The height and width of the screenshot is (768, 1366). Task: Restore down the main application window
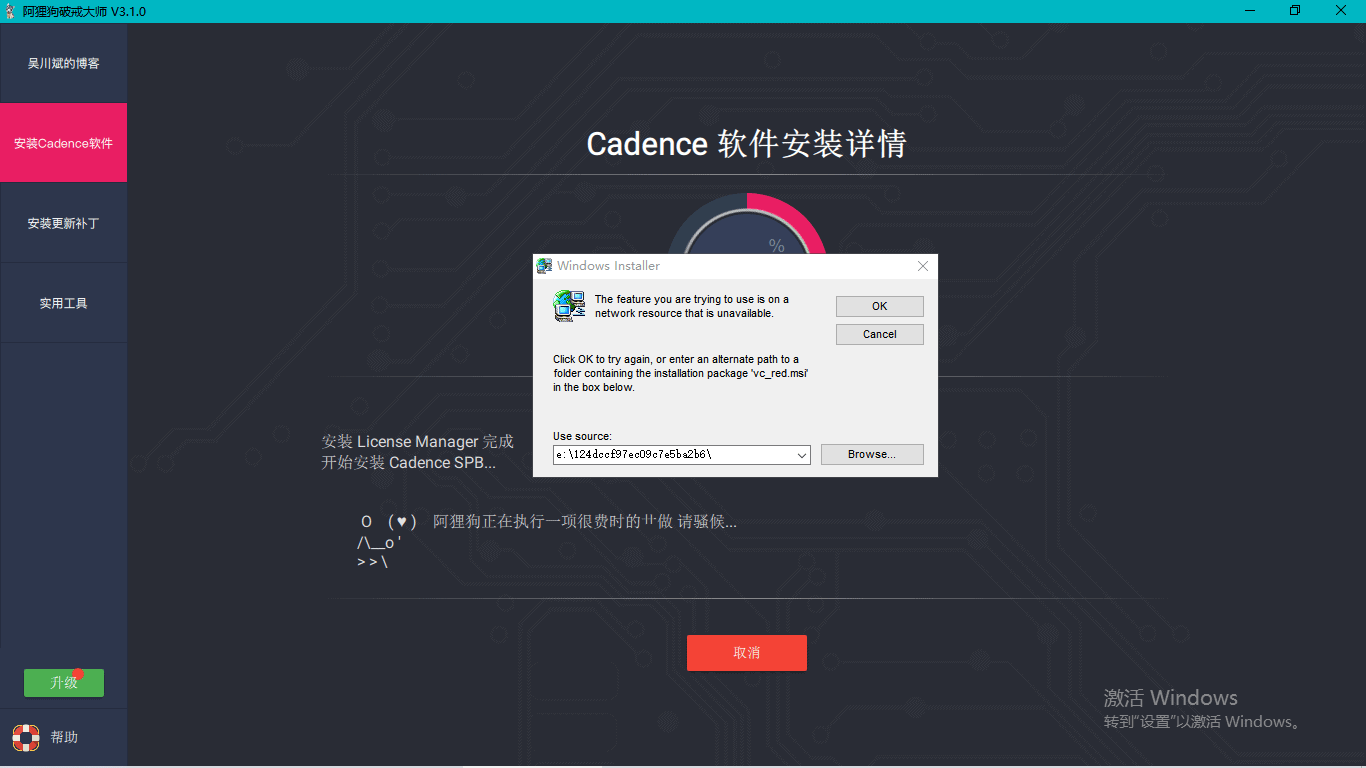point(1295,11)
